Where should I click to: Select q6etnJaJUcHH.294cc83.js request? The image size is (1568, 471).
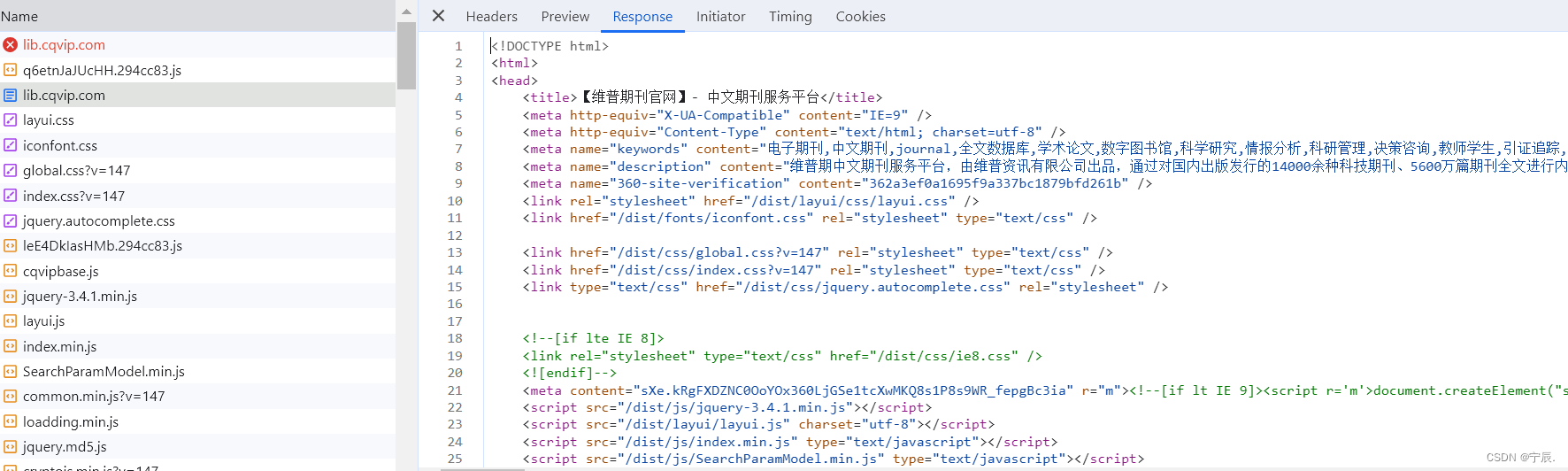pos(197,70)
